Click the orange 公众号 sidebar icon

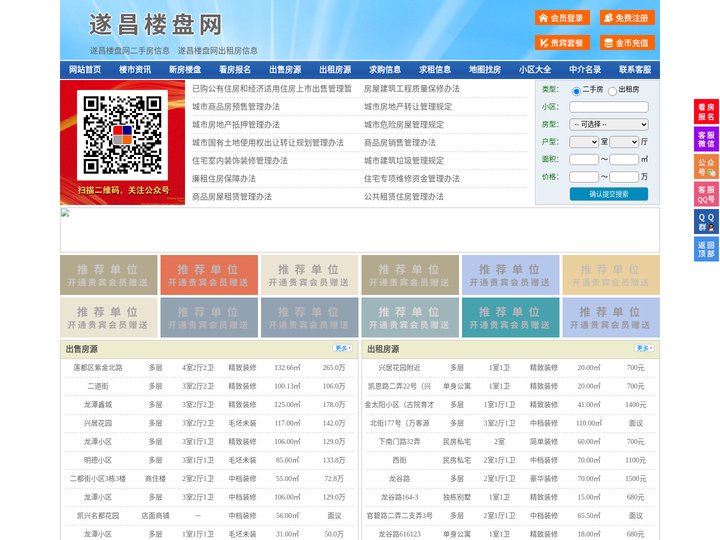pyautogui.click(x=706, y=167)
